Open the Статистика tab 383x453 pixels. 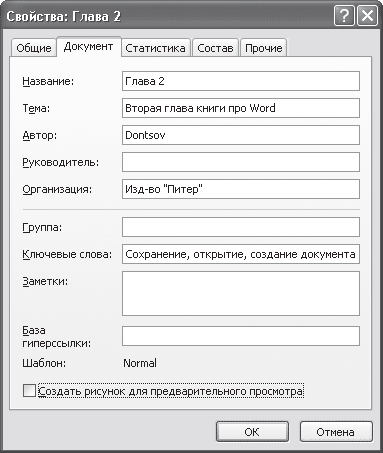click(x=155, y=48)
